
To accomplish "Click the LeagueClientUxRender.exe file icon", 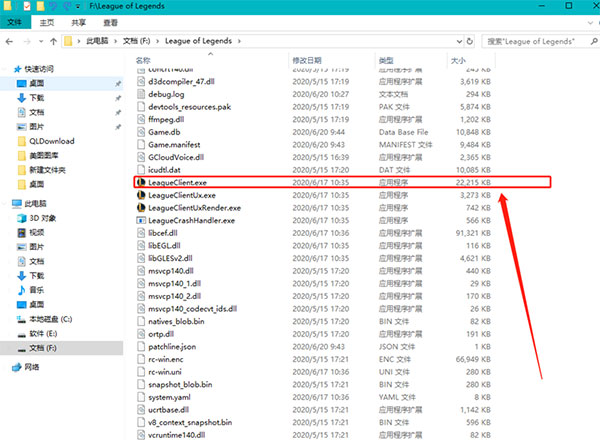I will tap(141, 208).
